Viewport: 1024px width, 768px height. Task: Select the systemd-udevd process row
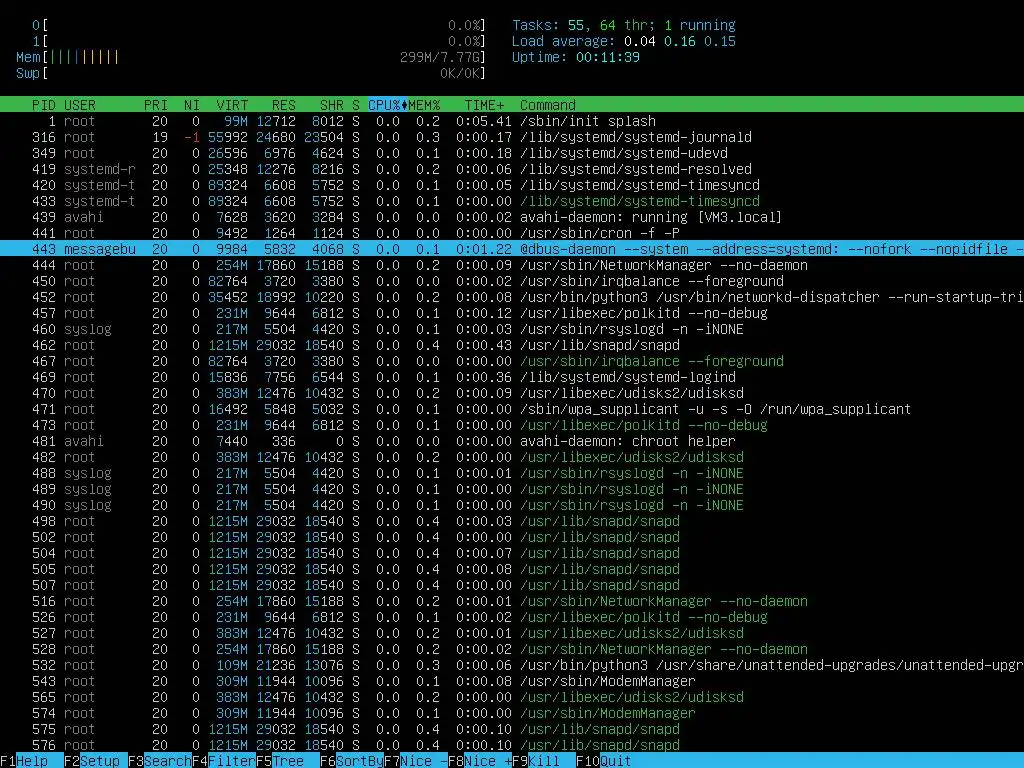[512, 153]
